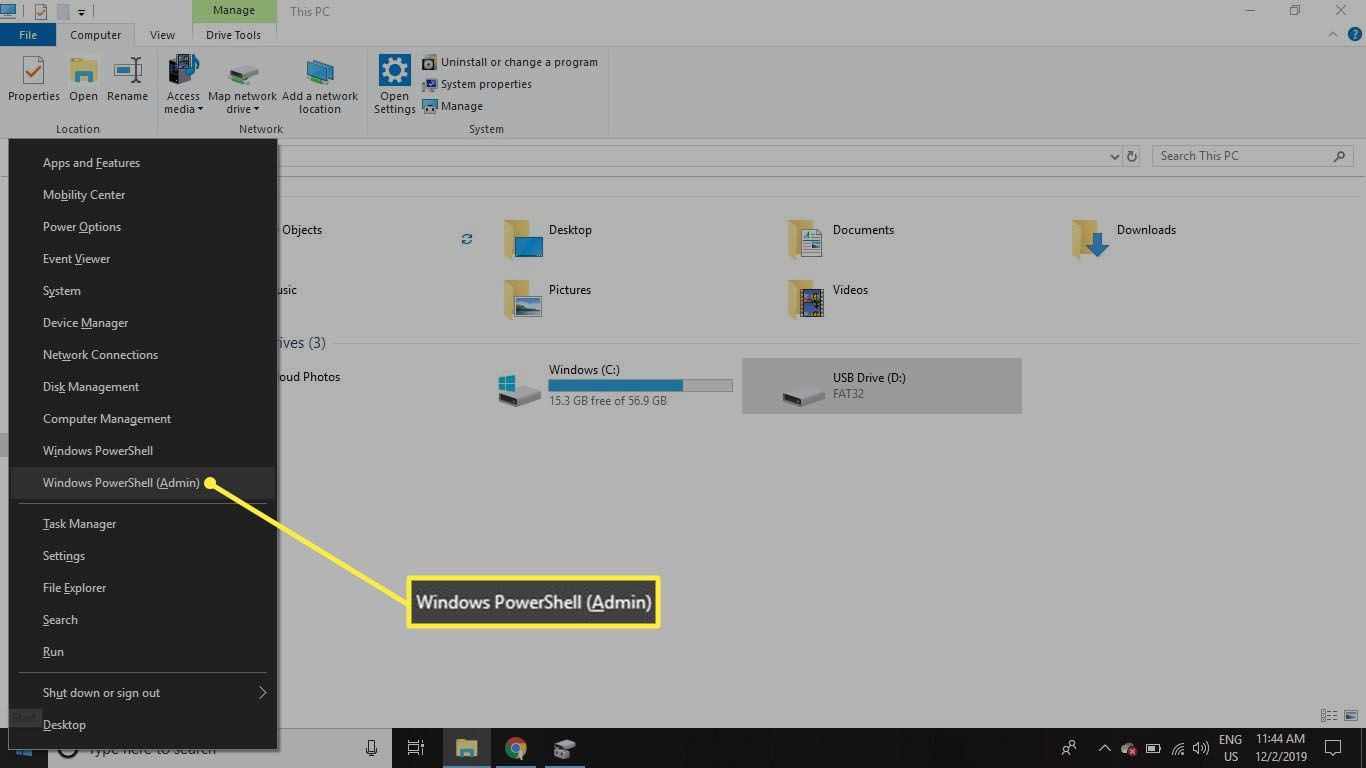Open the Action Center notifications icon
The height and width of the screenshot is (768, 1366).
1332,748
